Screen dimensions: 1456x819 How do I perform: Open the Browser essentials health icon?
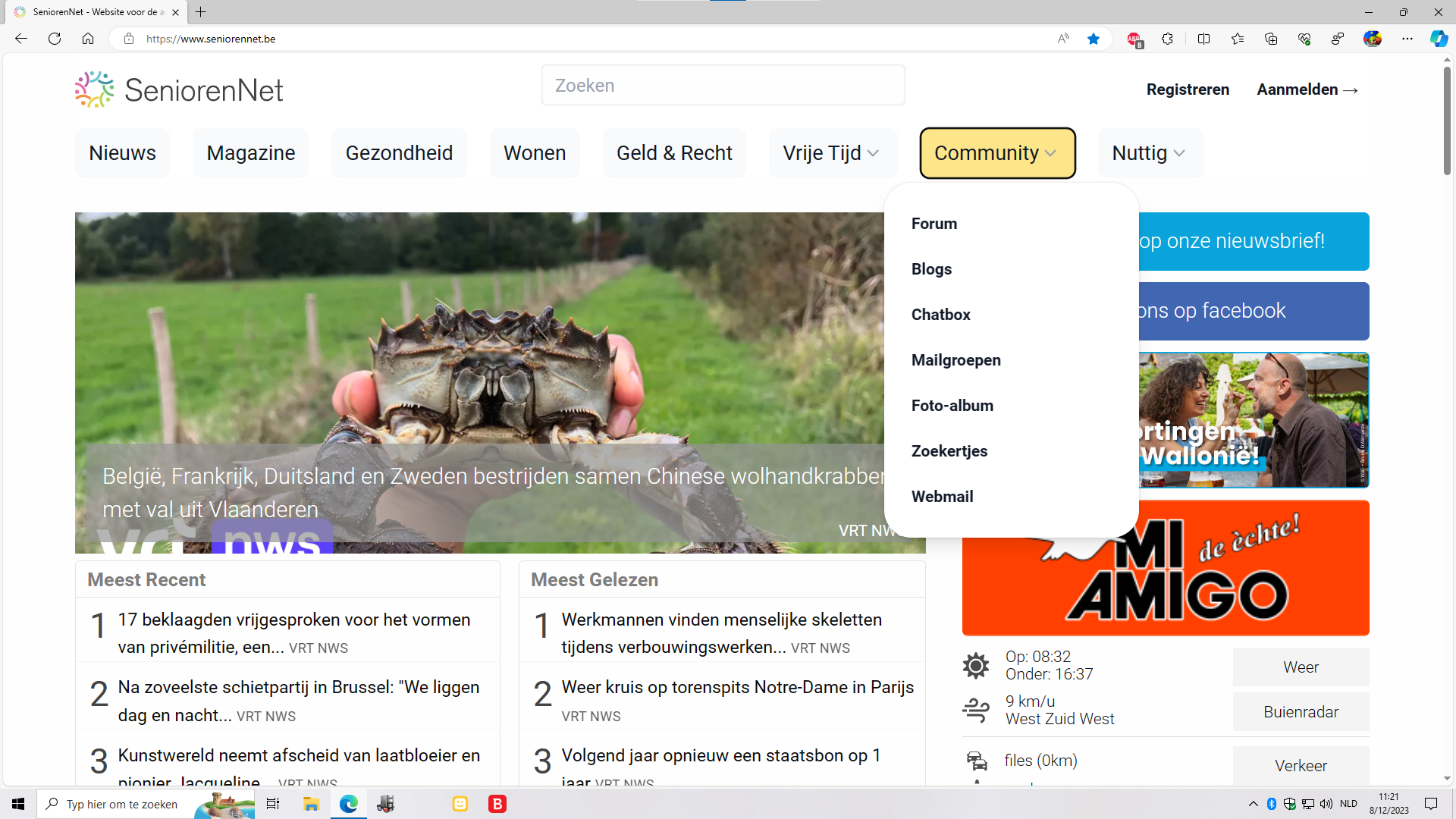(x=1305, y=39)
